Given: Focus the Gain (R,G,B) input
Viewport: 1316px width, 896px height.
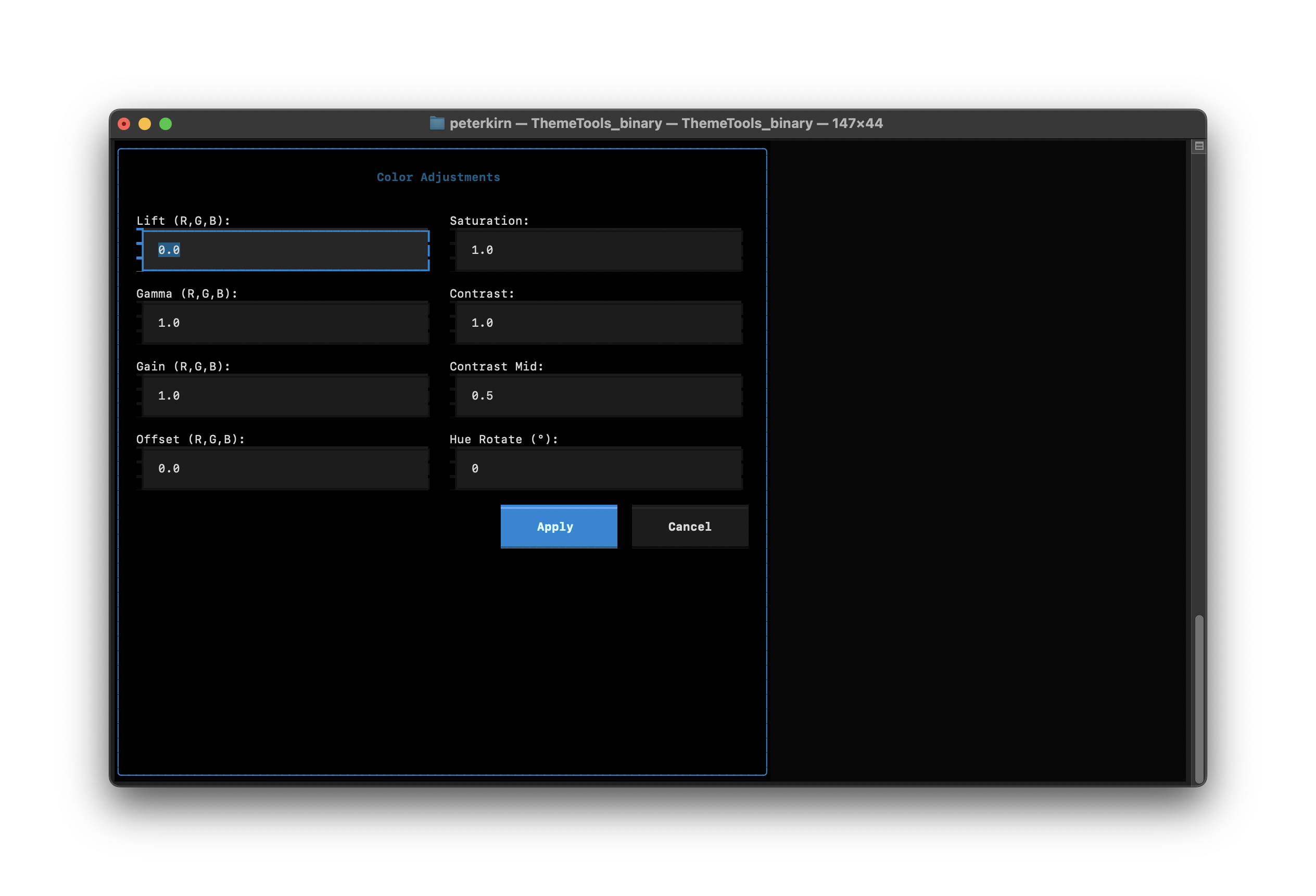Looking at the screenshot, I should 285,395.
